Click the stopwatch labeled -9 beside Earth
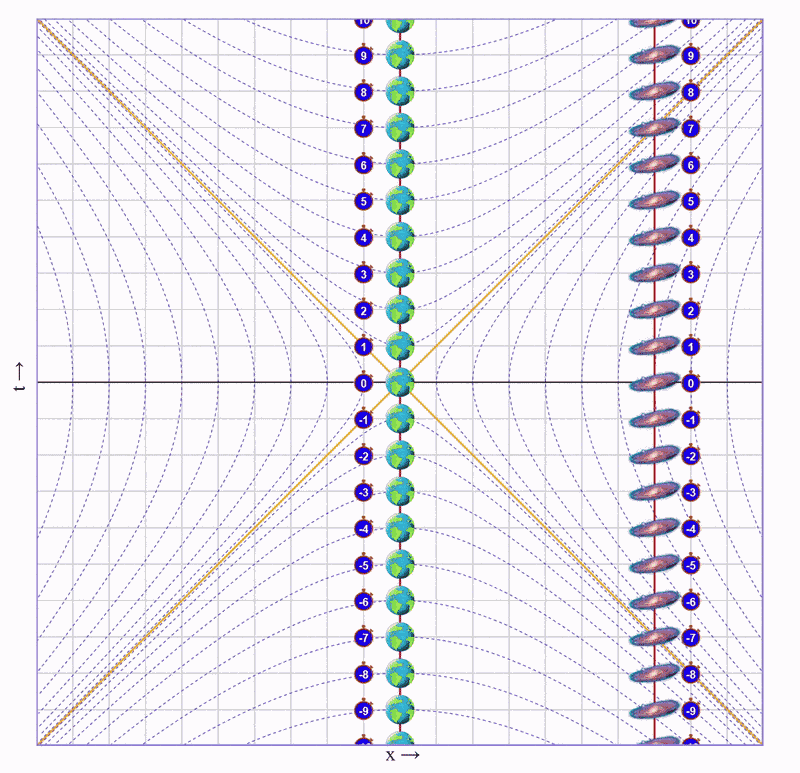Viewport: 800px width, 773px height. (x=364, y=710)
